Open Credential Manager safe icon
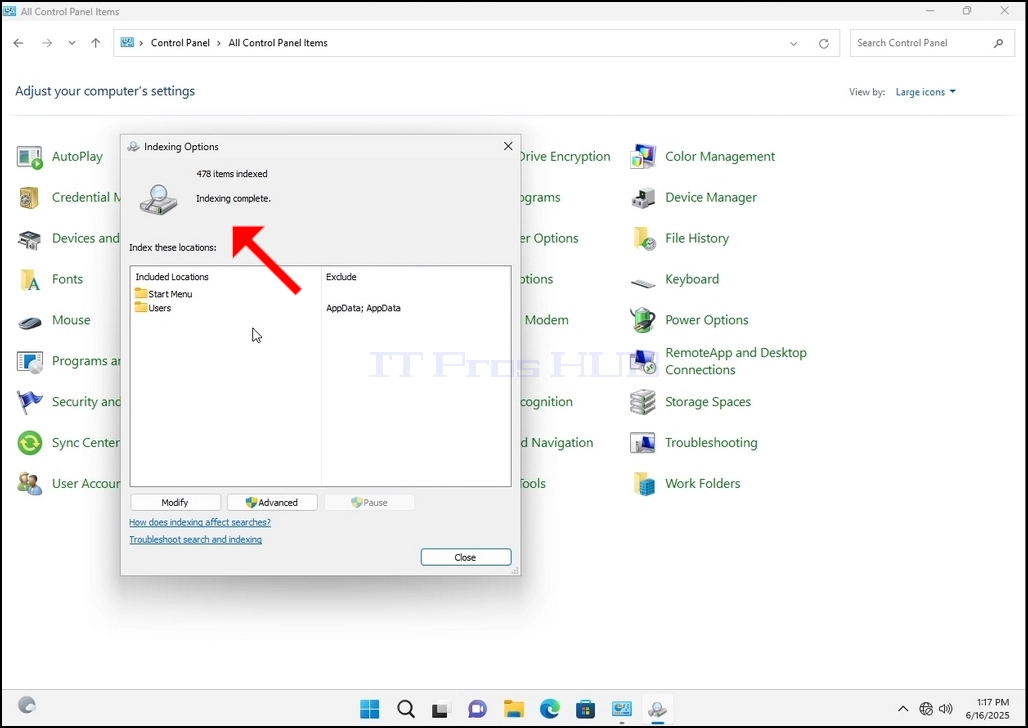Image resolution: width=1028 pixels, height=728 pixels. point(30,197)
